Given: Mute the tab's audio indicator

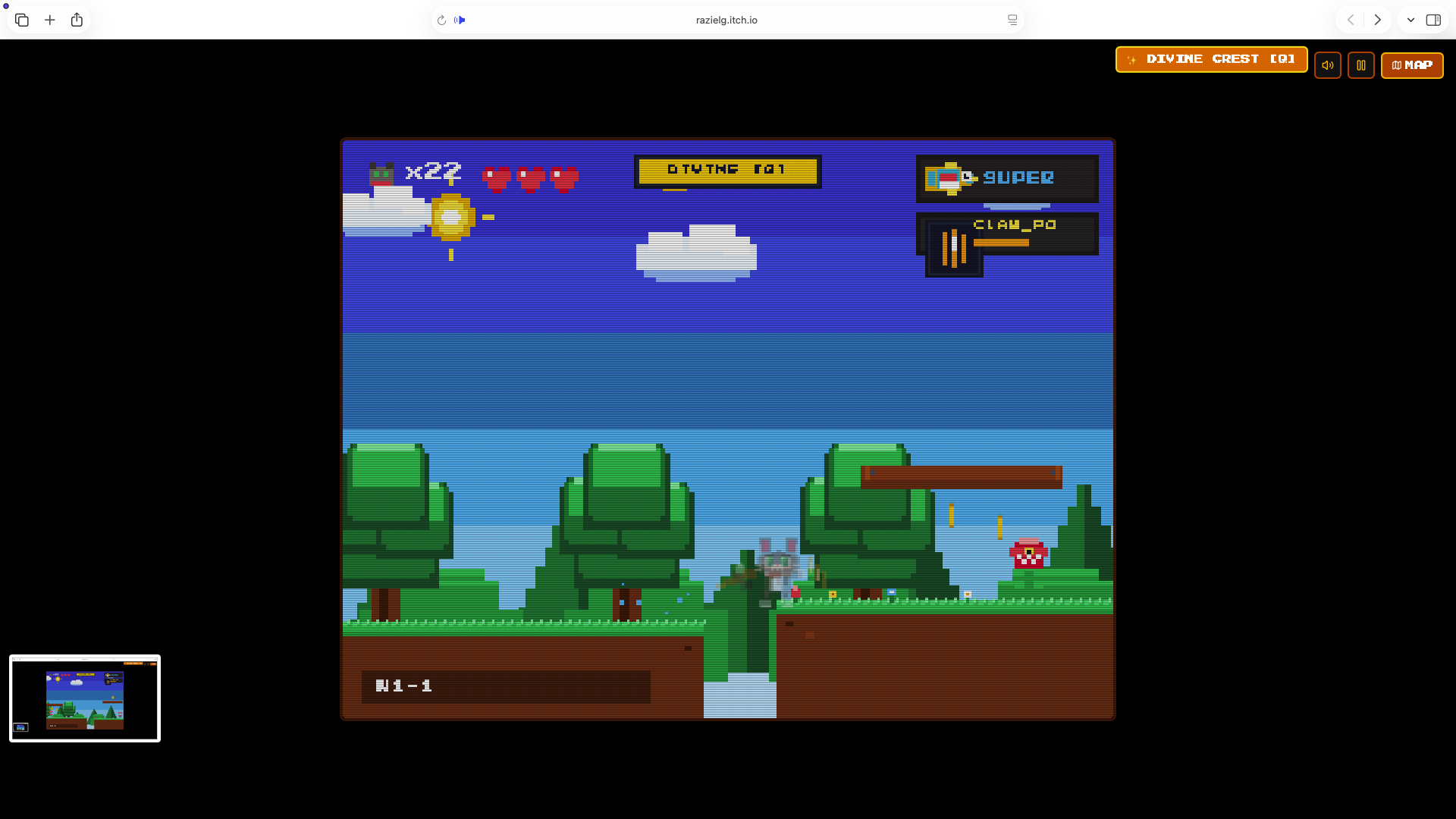Looking at the screenshot, I should [460, 20].
